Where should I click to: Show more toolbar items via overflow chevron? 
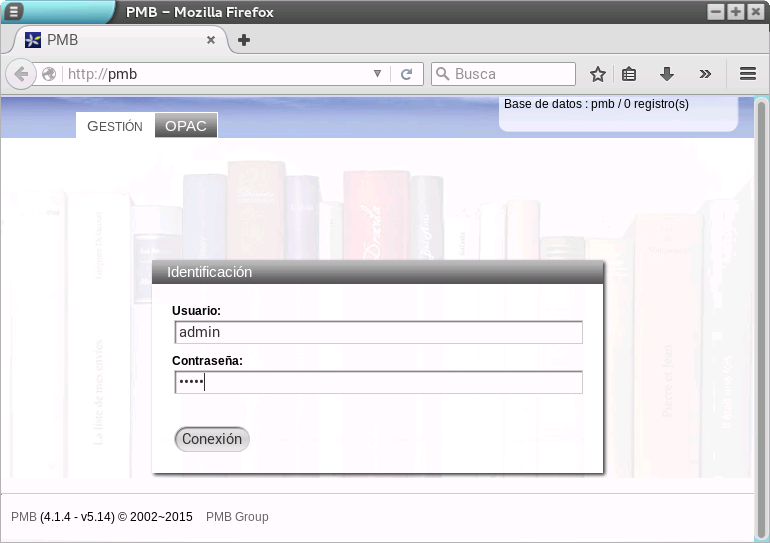click(705, 74)
